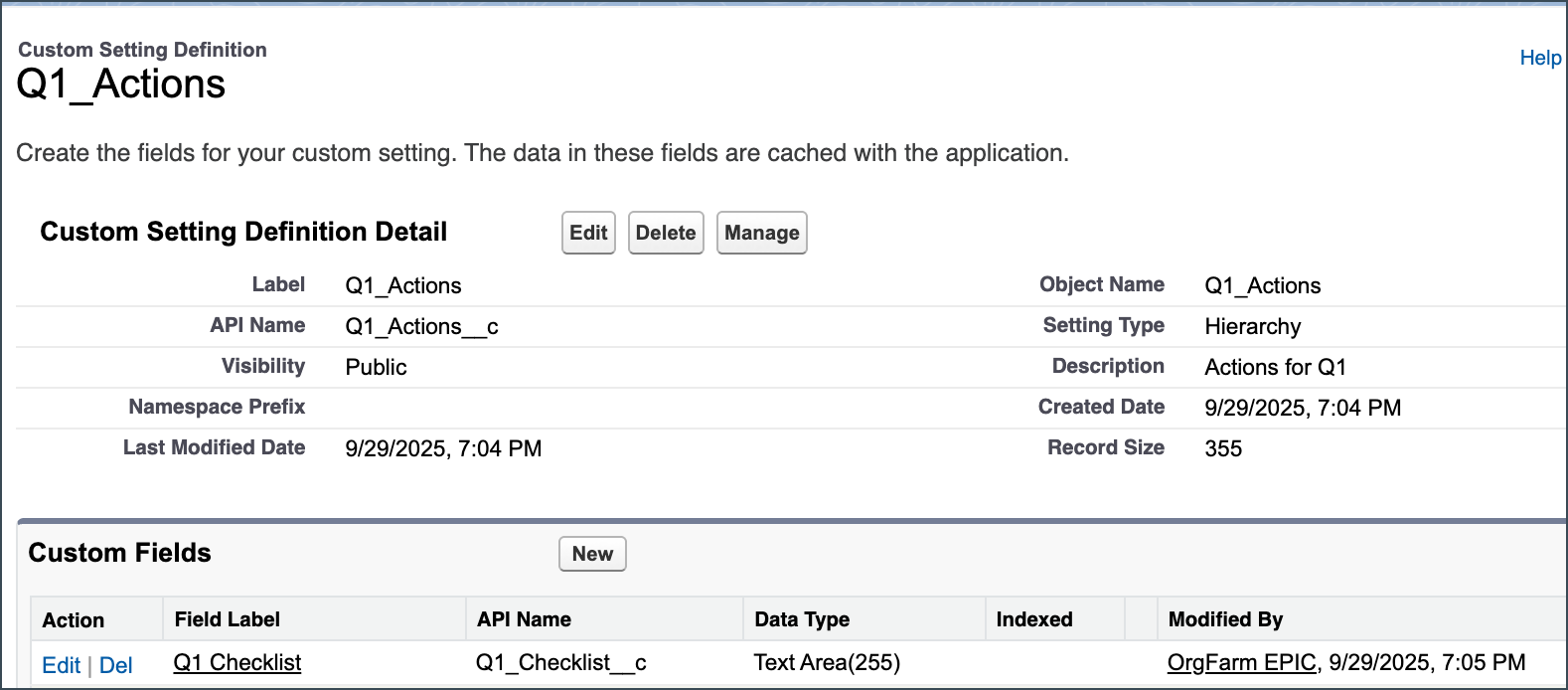
Task: Click the Text Area(255) data type cell
Action: (827, 663)
